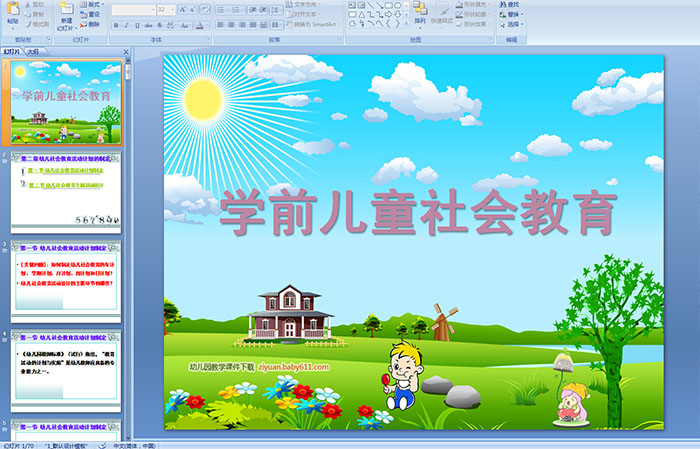Viewport: 700px width, 449px height.
Task: Toggle Bold formatting
Action: point(116,25)
